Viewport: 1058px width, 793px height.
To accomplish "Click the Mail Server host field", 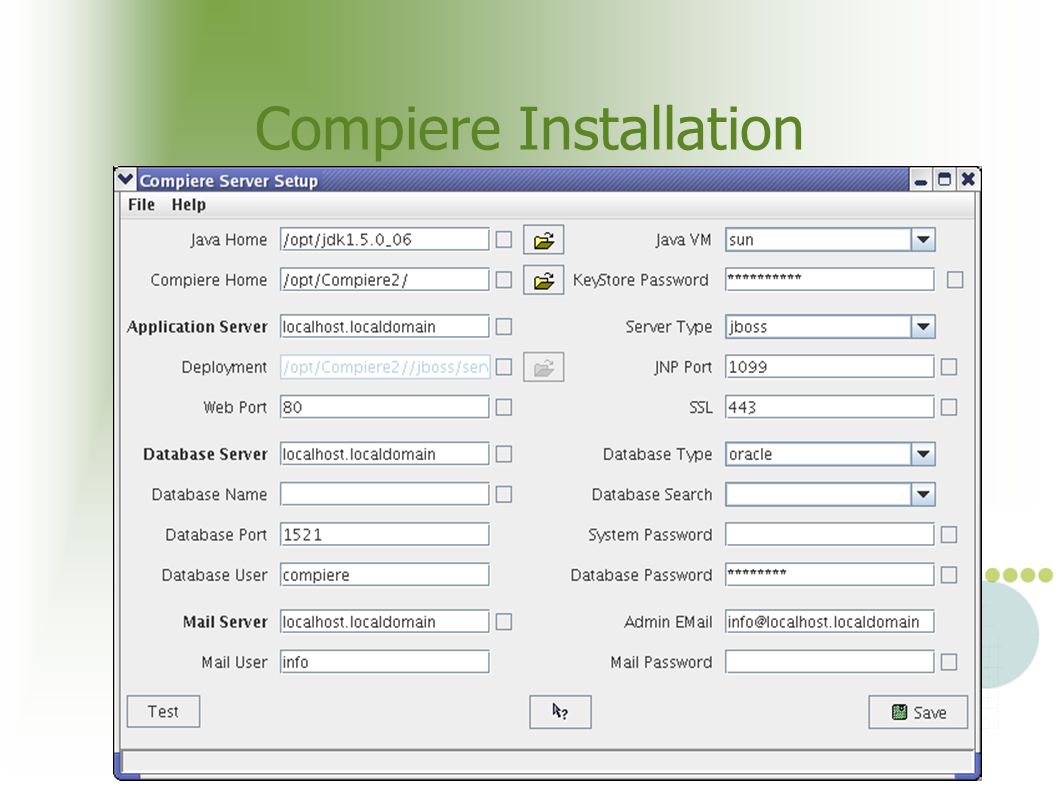I will coord(385,622).
